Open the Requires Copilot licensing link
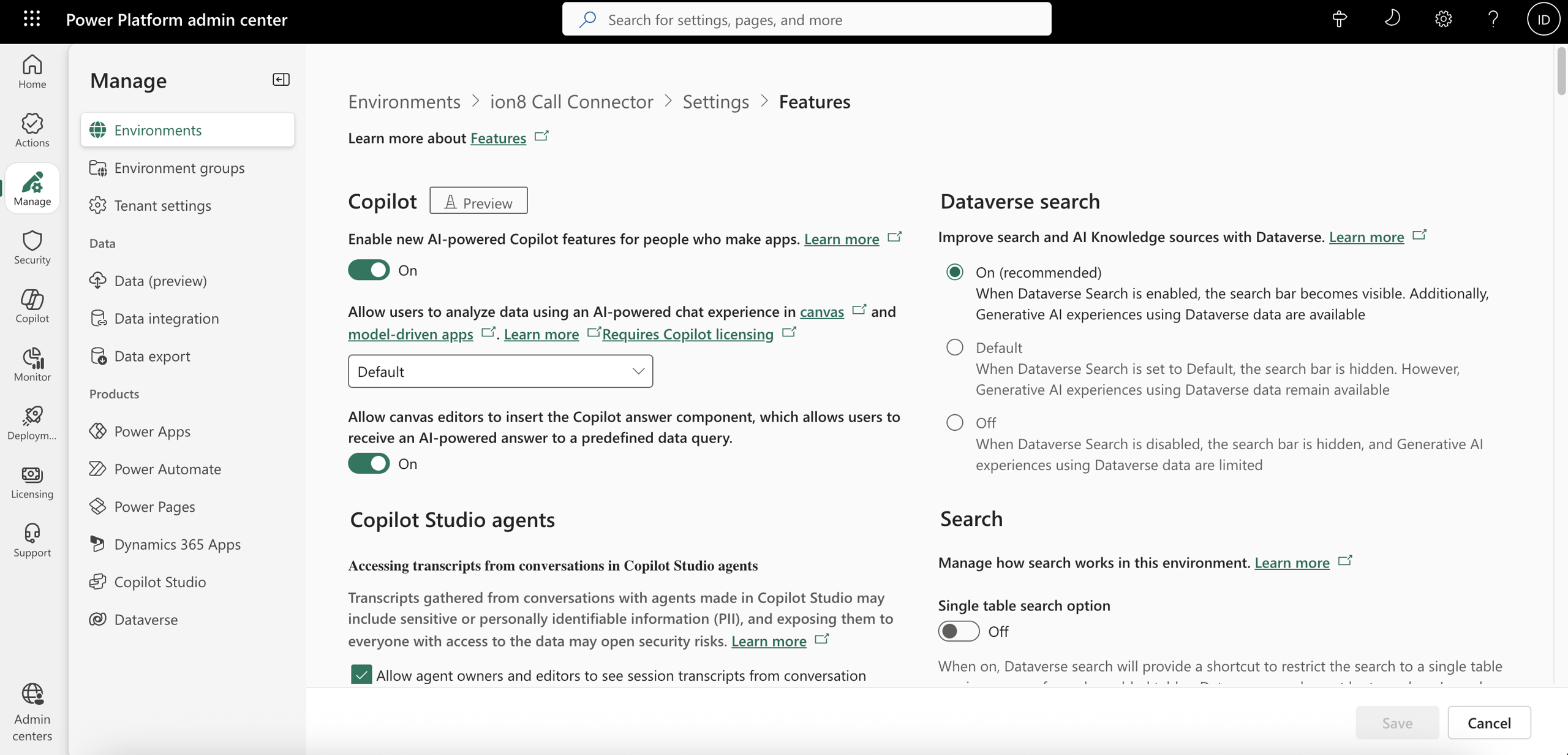Screen dimensions: 1568x755 click(x=687, y=334)
